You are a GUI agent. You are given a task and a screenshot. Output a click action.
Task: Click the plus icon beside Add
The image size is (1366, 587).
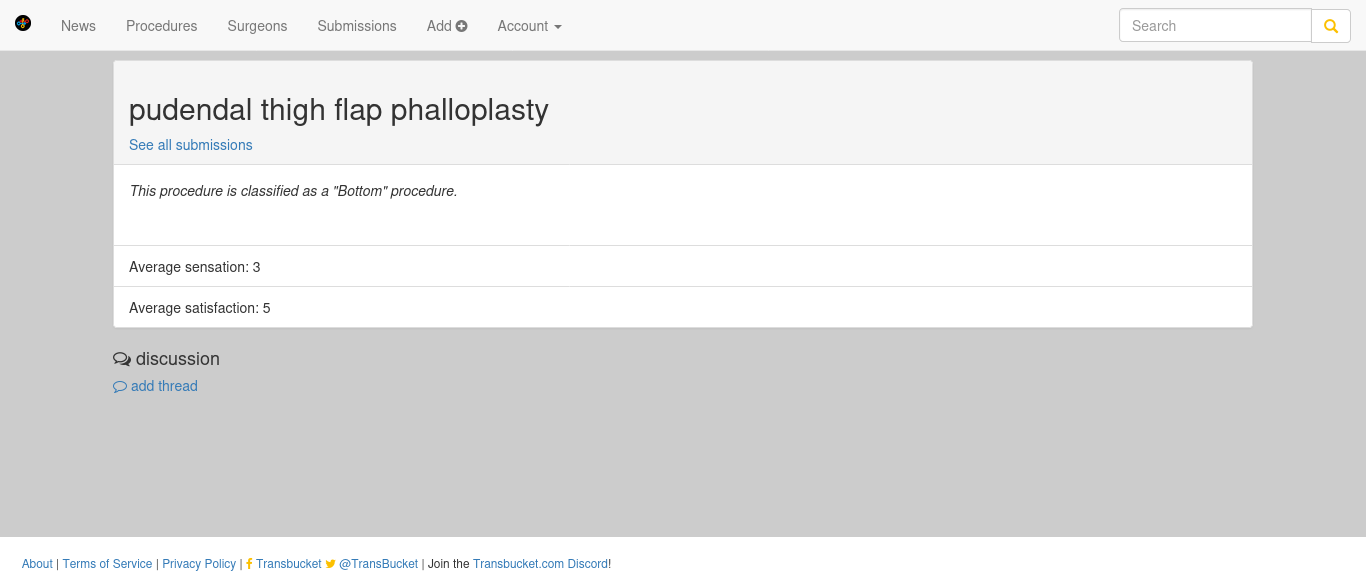[462, 26]
